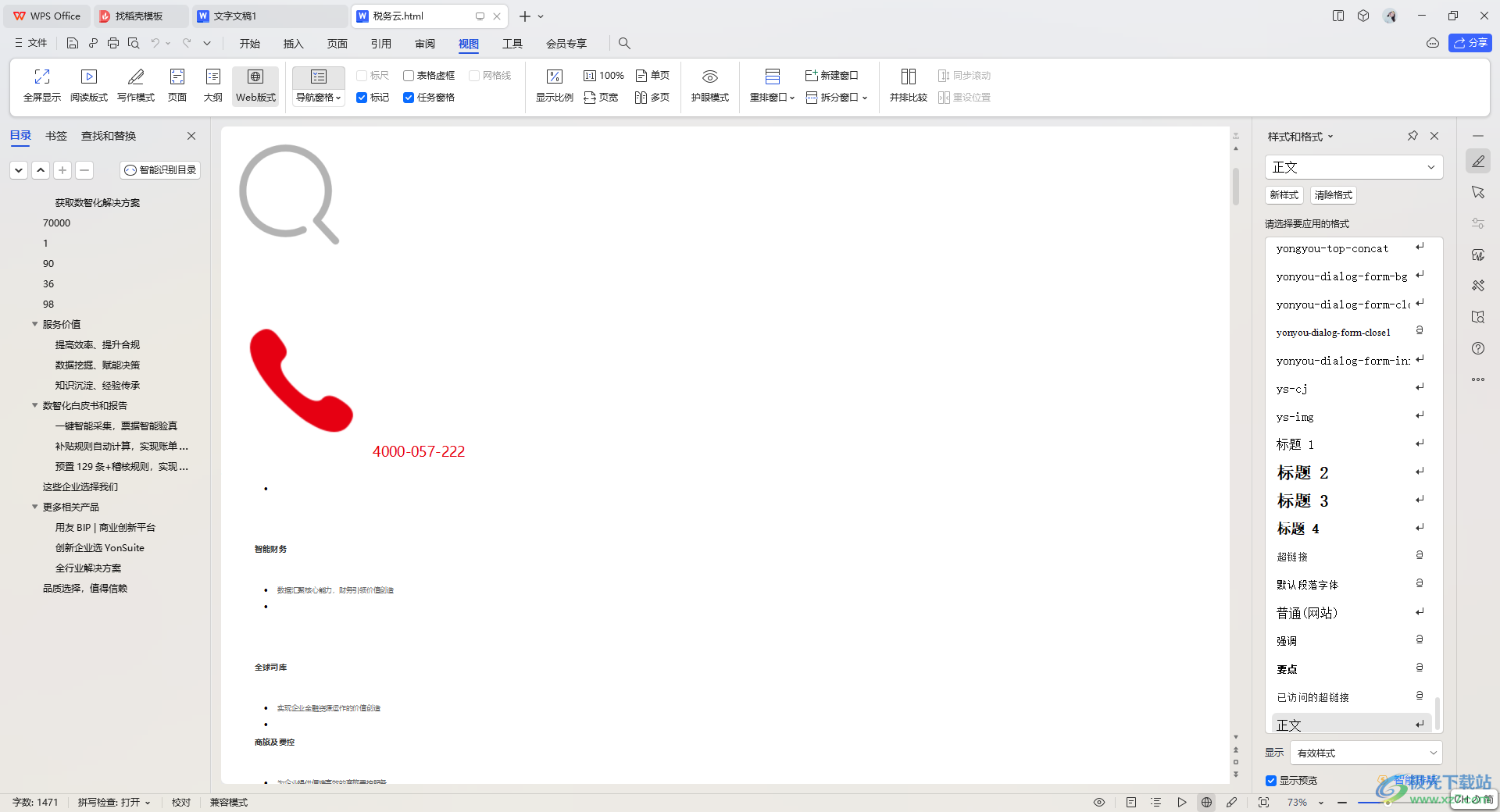Switch to the 书签 navigation tab

tap(56, 136)
